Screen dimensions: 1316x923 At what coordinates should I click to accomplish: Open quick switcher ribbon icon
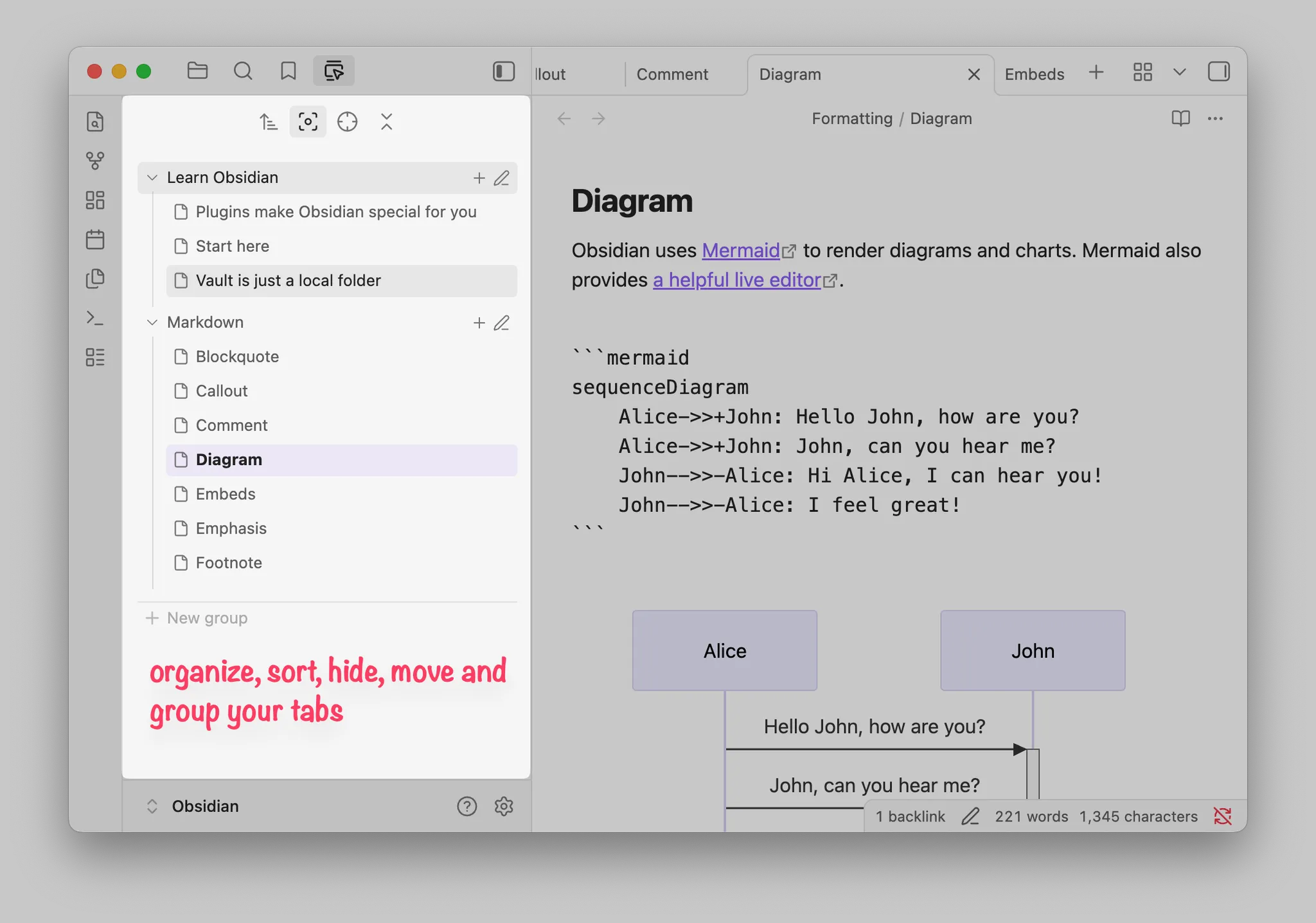(95, 121)
